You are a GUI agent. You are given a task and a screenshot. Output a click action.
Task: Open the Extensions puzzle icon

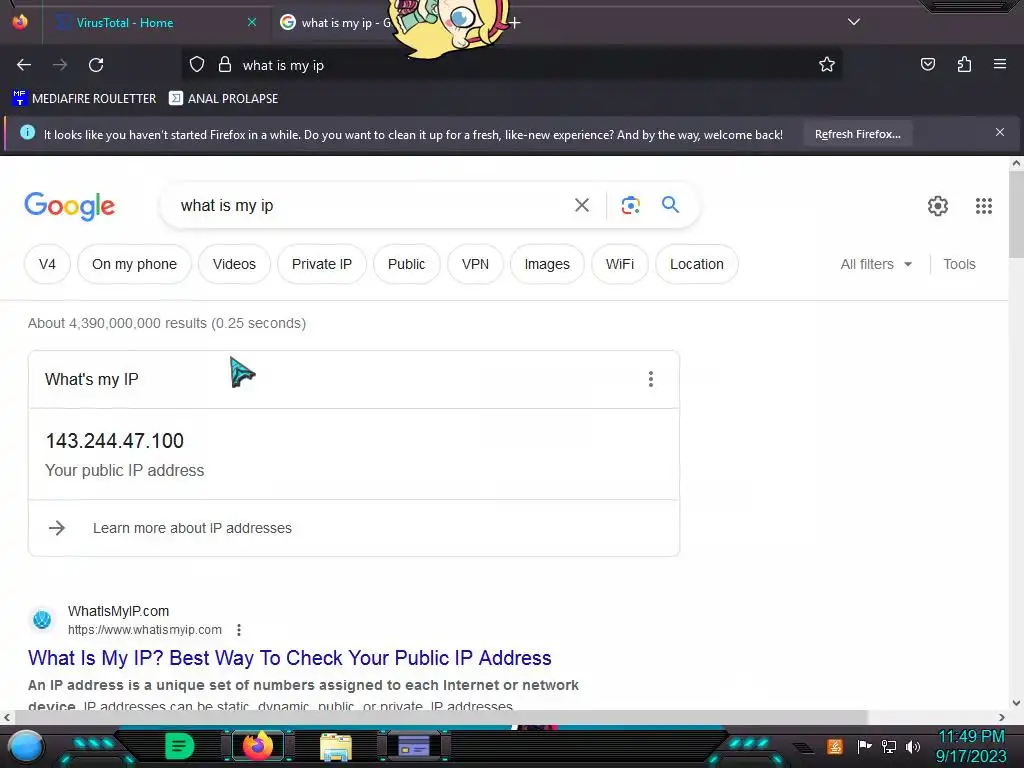964,64
